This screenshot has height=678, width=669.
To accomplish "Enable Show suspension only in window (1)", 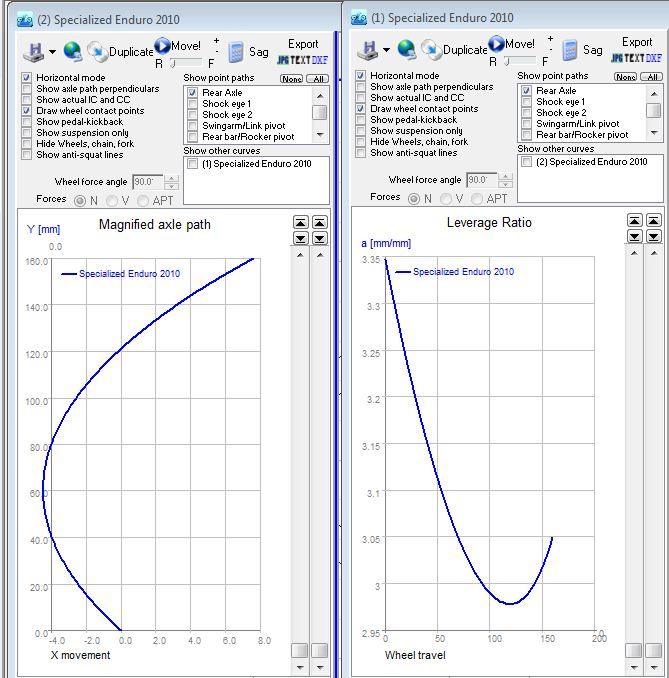I will pos(360,131).
